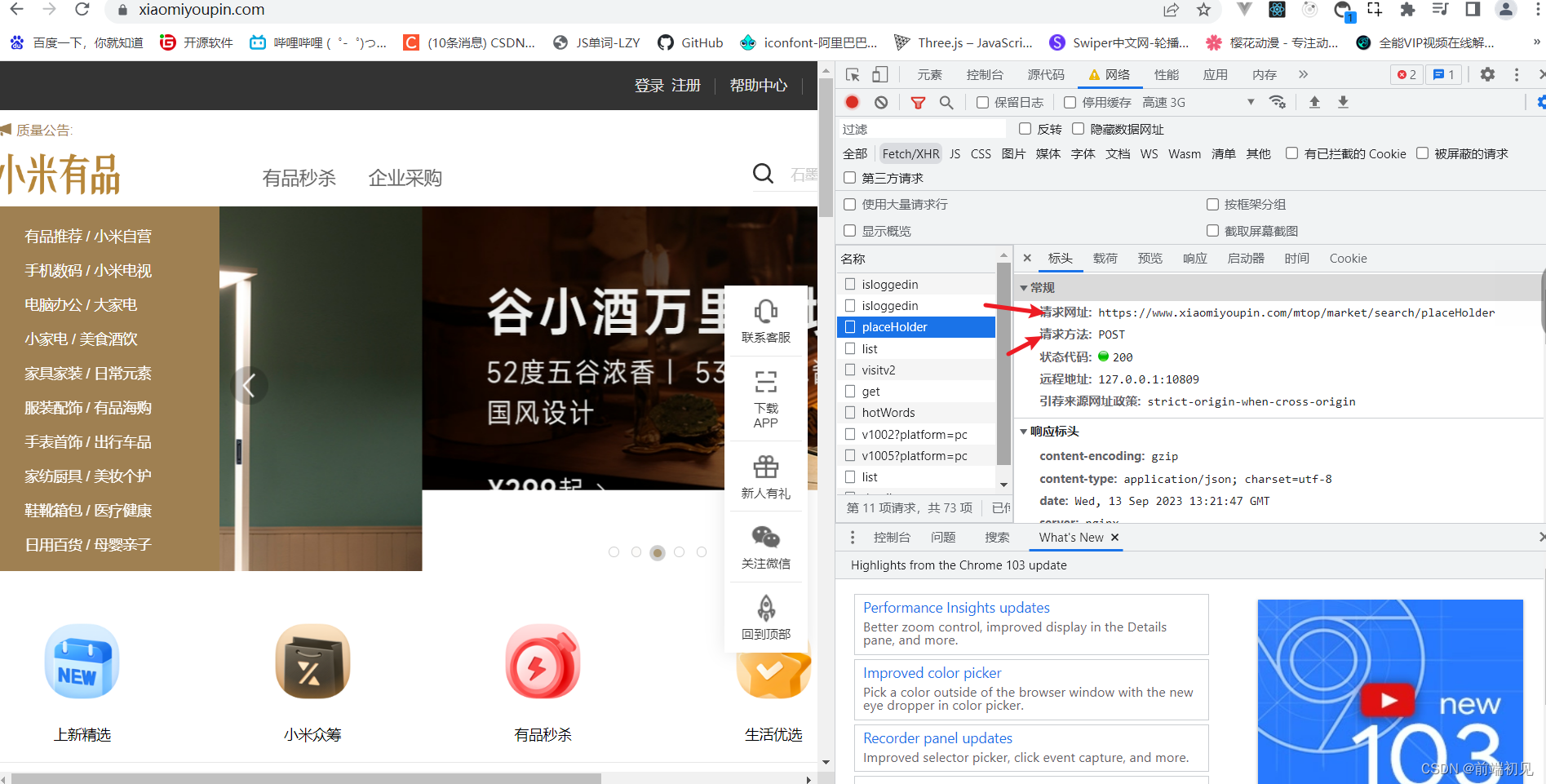Select the first carousel indicator dot

pyautogui.click(x=614, y=552)
